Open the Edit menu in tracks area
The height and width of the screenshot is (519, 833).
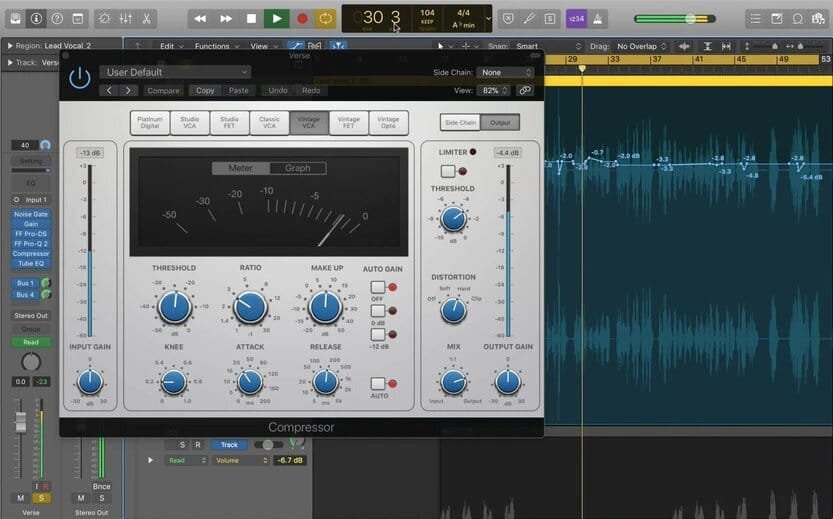coord(171,46)
